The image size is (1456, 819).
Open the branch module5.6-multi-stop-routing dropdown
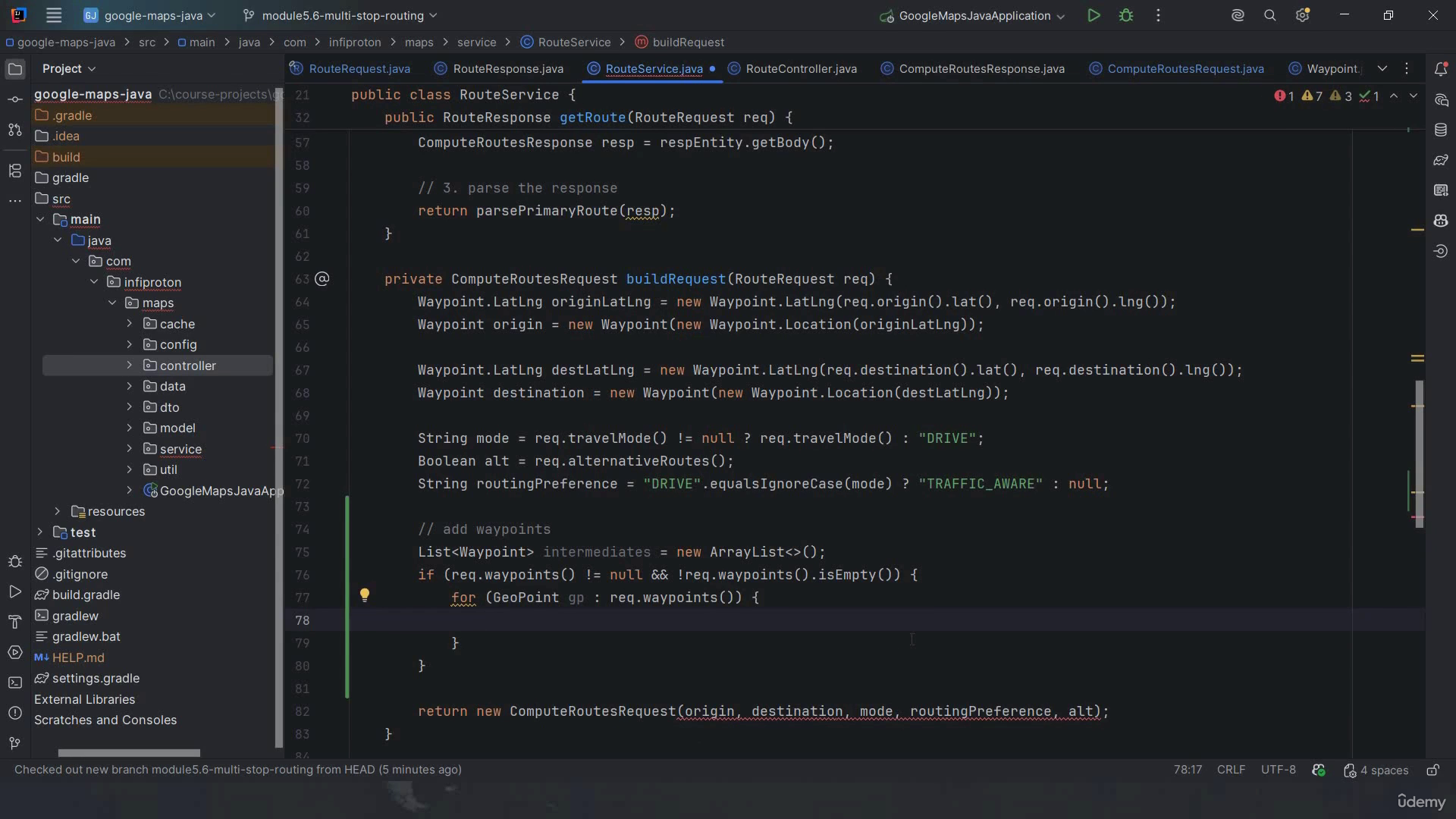pyautogui.click(x=340, y=15)
